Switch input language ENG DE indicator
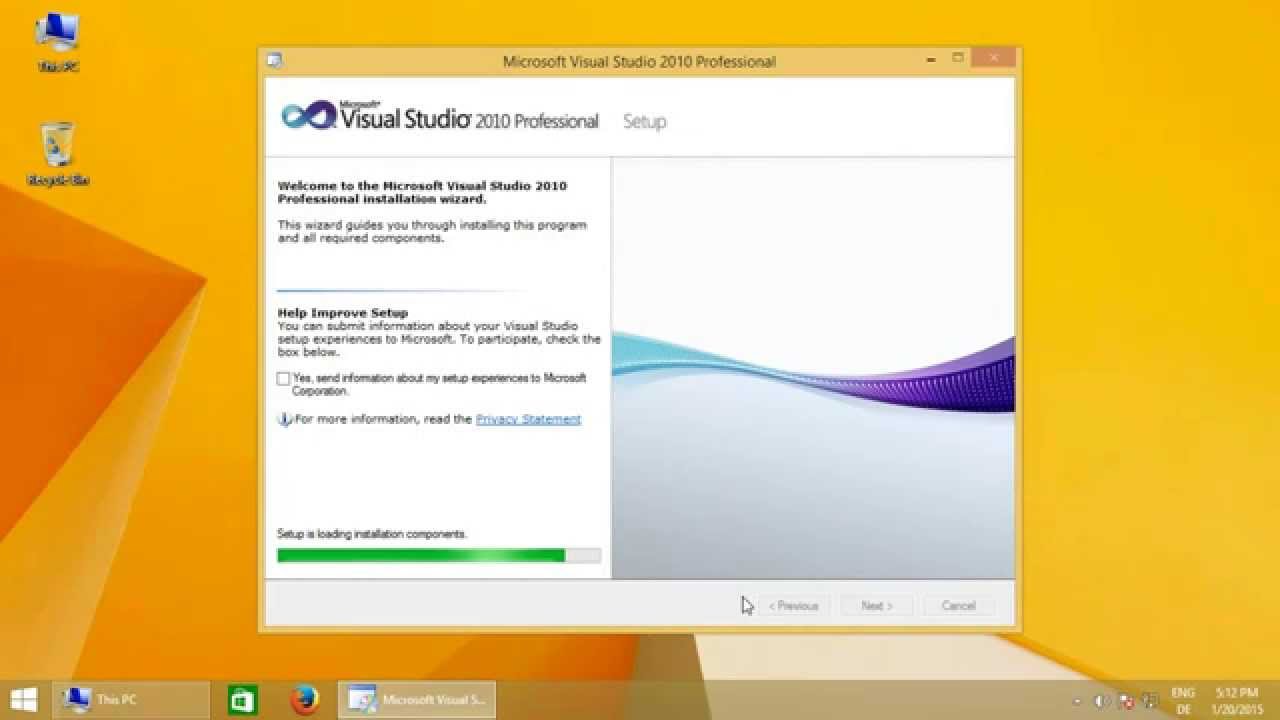This screenshot has width=1280, height=720. [1183, 700]
